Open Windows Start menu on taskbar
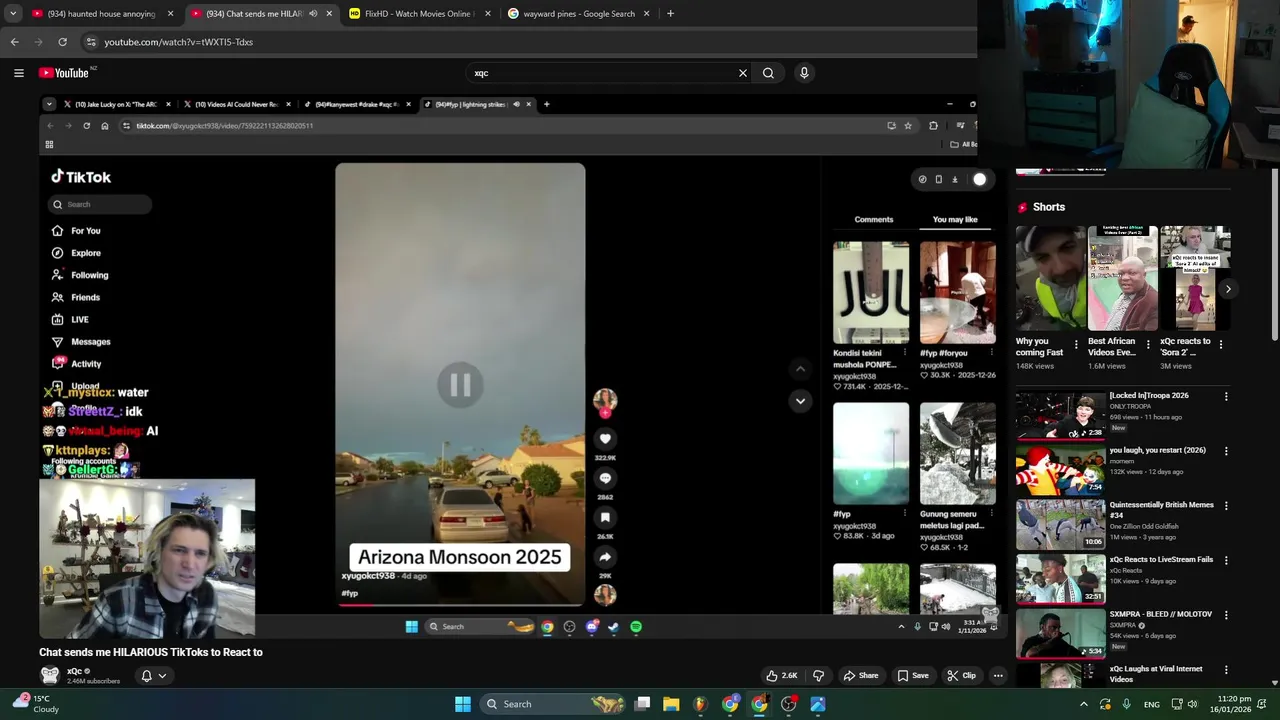Image resolution: width=1280 pixels, height=720 pixels. coord(463,704)
